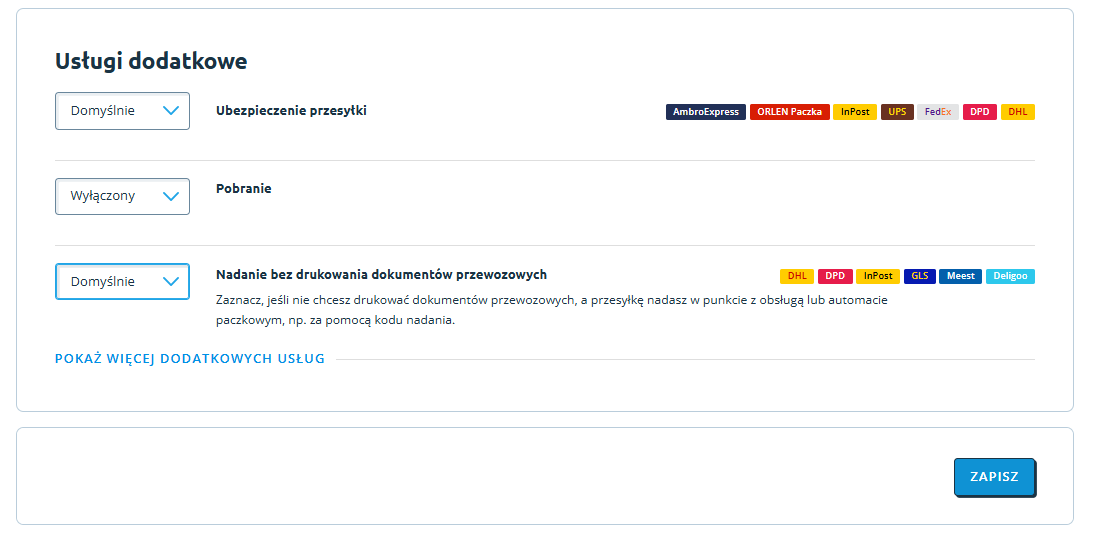The width and height of the screenshot is (1099, 540).
Task: Click InPost badge in Nadanie bez drukowania row
Action: pyautogui.click(x=878, y=276)
